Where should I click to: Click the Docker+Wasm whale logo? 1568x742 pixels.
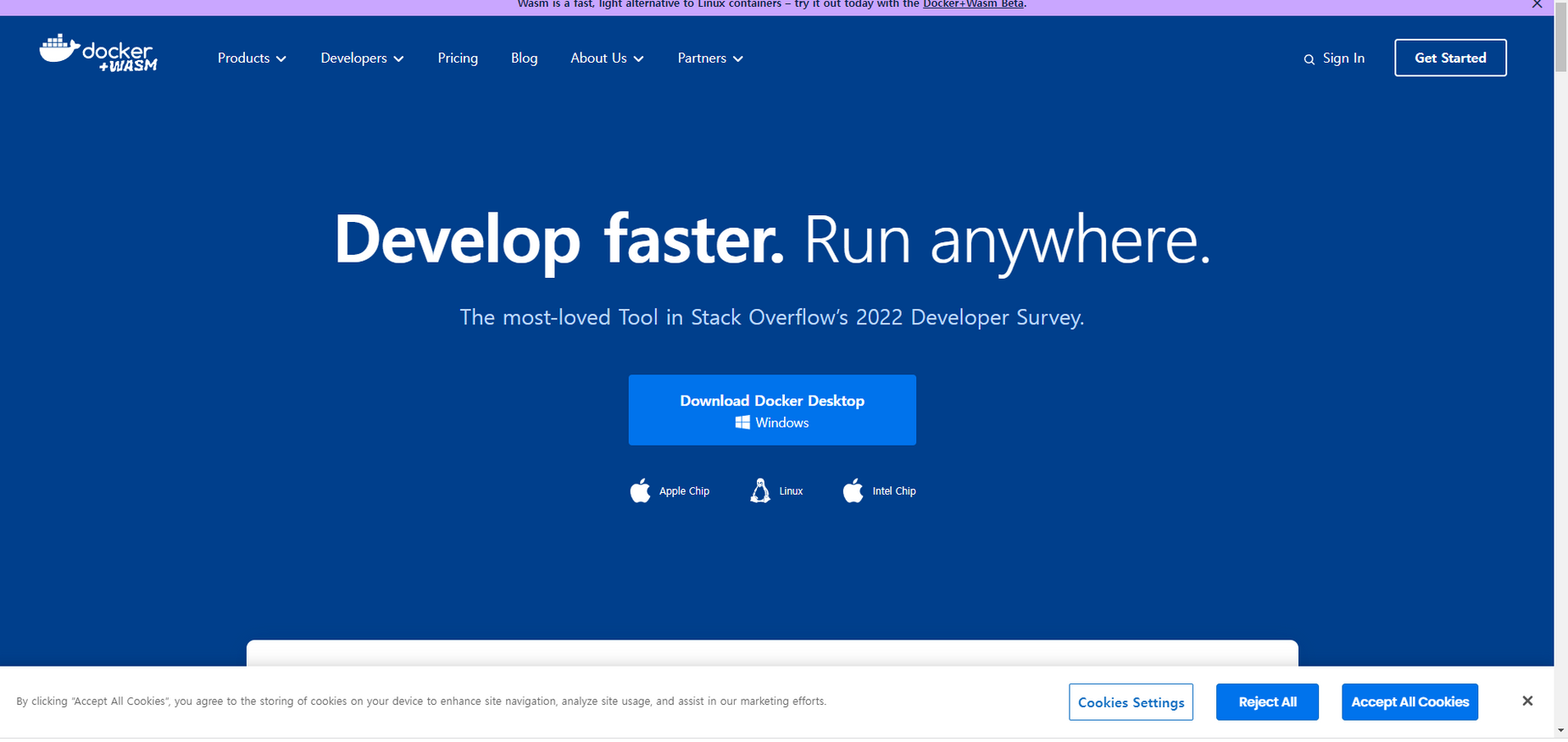click(x=97, y=53)
